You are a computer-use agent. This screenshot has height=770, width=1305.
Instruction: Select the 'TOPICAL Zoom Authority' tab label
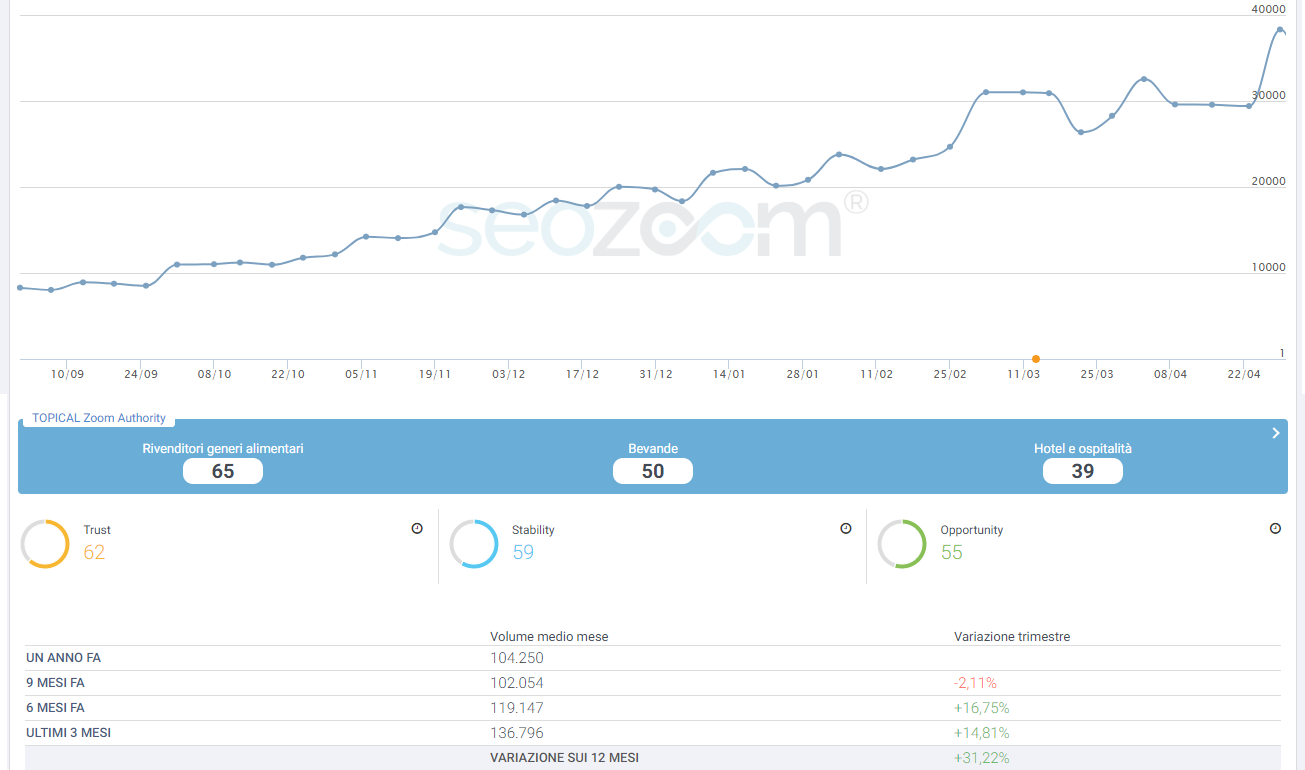pyautogui.click(x=99, y=418)
